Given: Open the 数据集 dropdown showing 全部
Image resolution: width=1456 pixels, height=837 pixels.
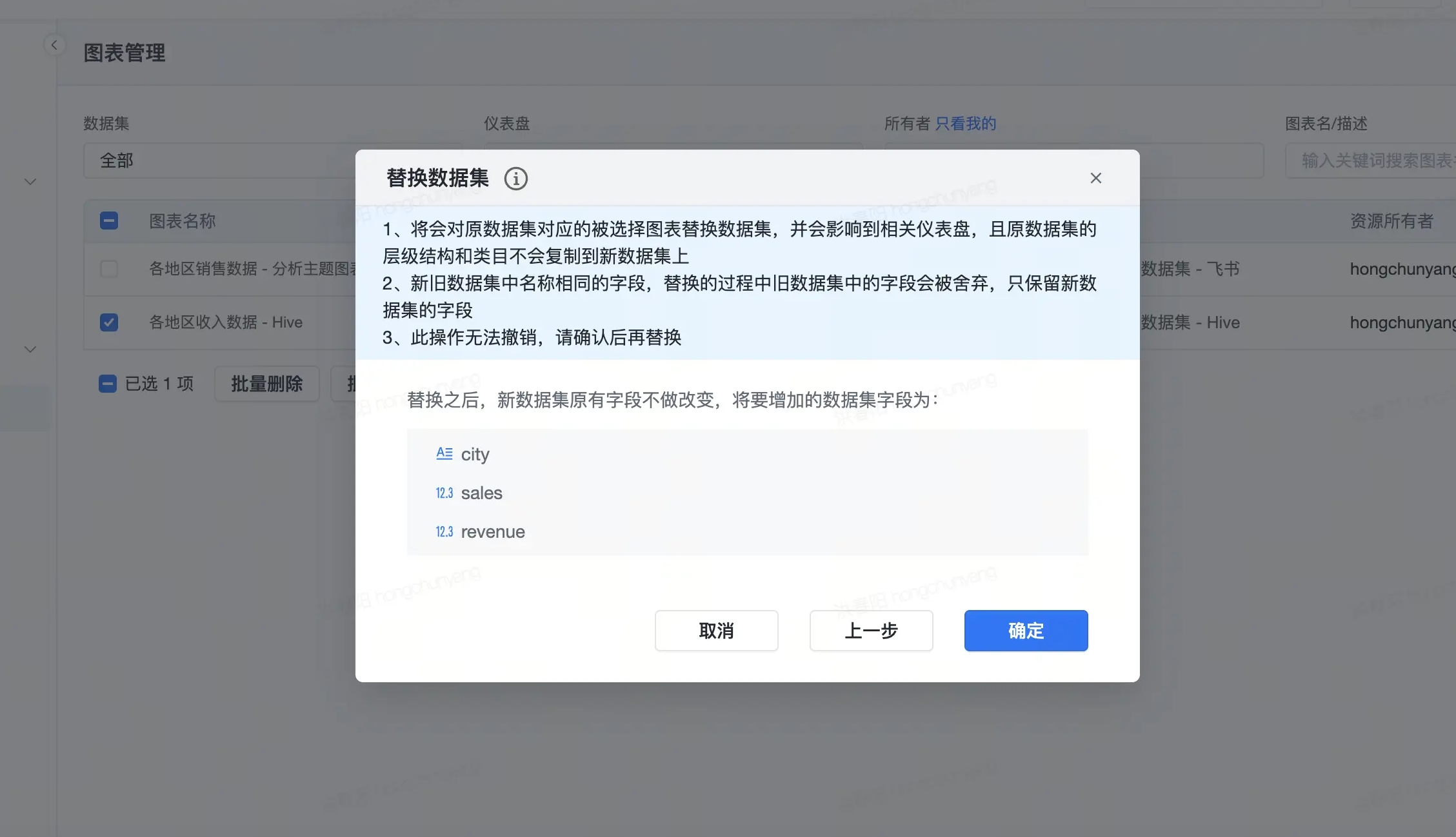Looking at the screenshot, I should (x=219, y=161).
